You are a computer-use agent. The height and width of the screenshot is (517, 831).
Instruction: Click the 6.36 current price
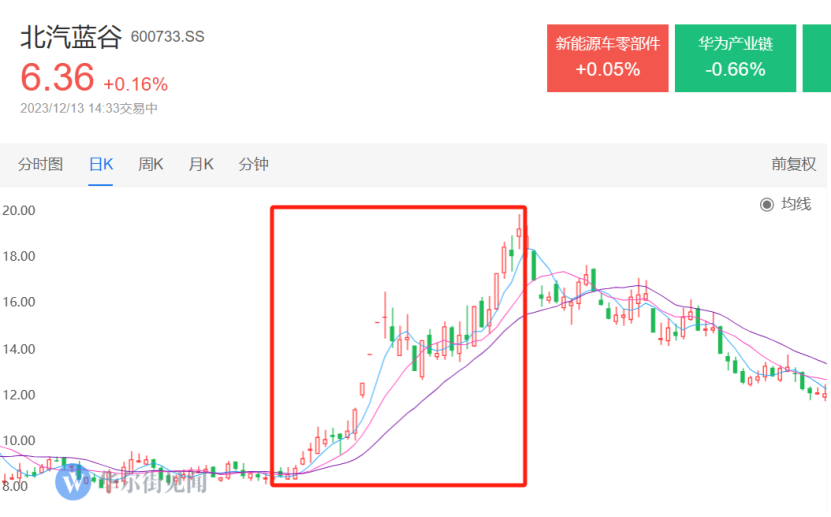[x=57, y=77]
